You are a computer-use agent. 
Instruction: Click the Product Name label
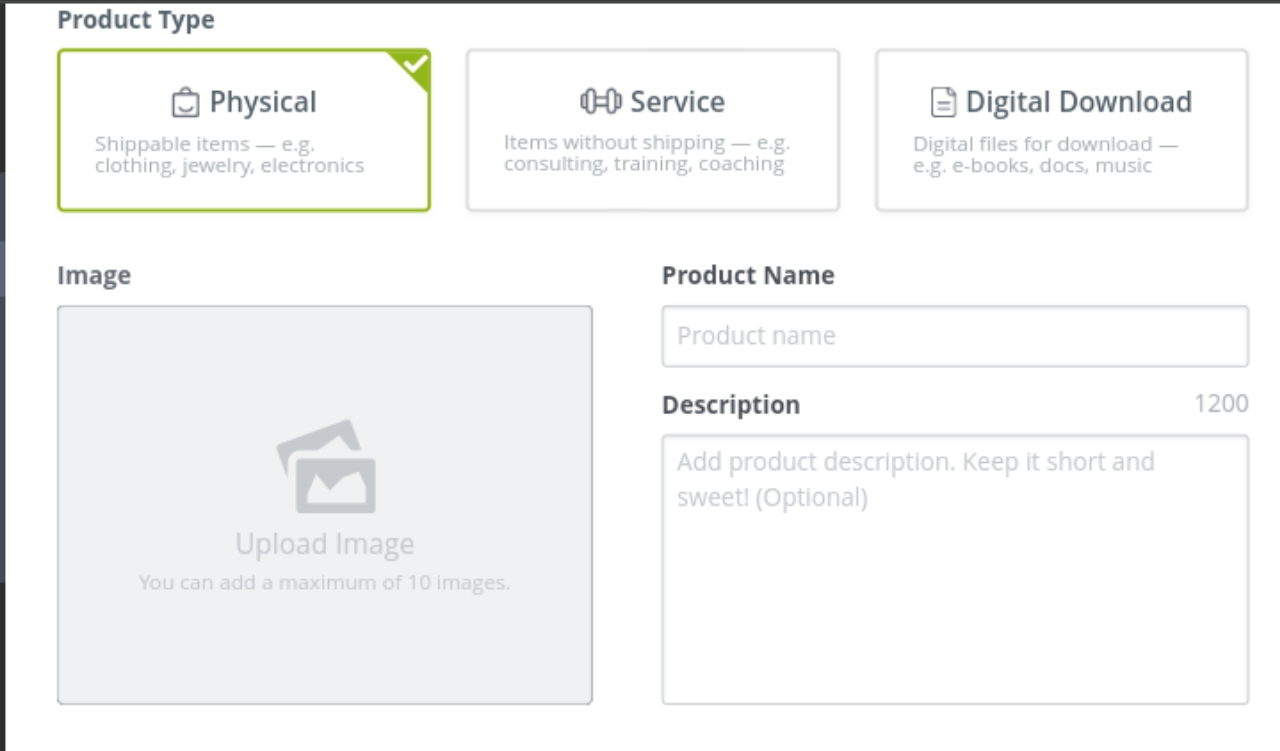pos(746,274)
